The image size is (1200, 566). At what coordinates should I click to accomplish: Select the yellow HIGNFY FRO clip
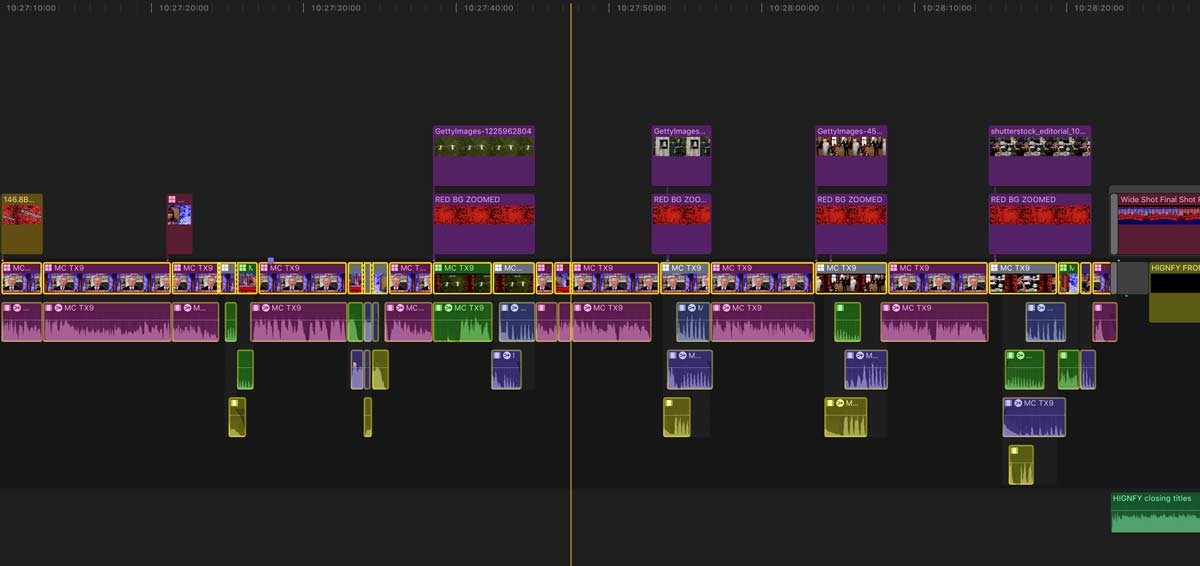point(1174,292)
